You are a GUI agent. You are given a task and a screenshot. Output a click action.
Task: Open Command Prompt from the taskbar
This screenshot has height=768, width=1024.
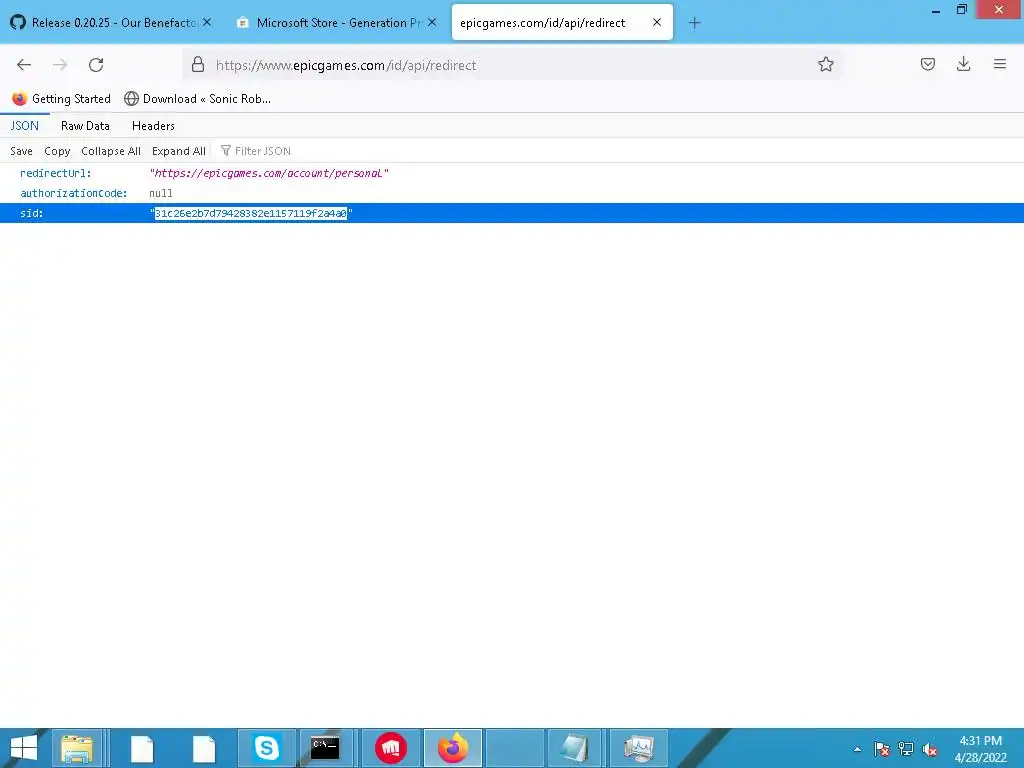click(x=325, y=748)
